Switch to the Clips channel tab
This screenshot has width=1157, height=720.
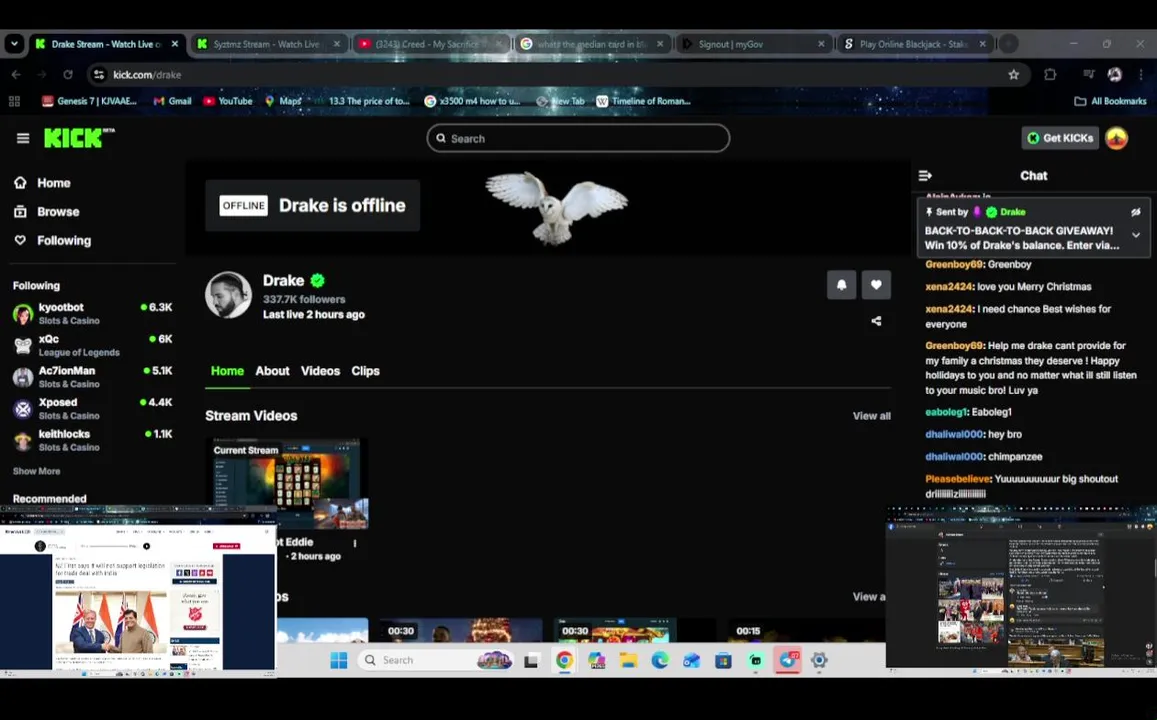[365, 371]
